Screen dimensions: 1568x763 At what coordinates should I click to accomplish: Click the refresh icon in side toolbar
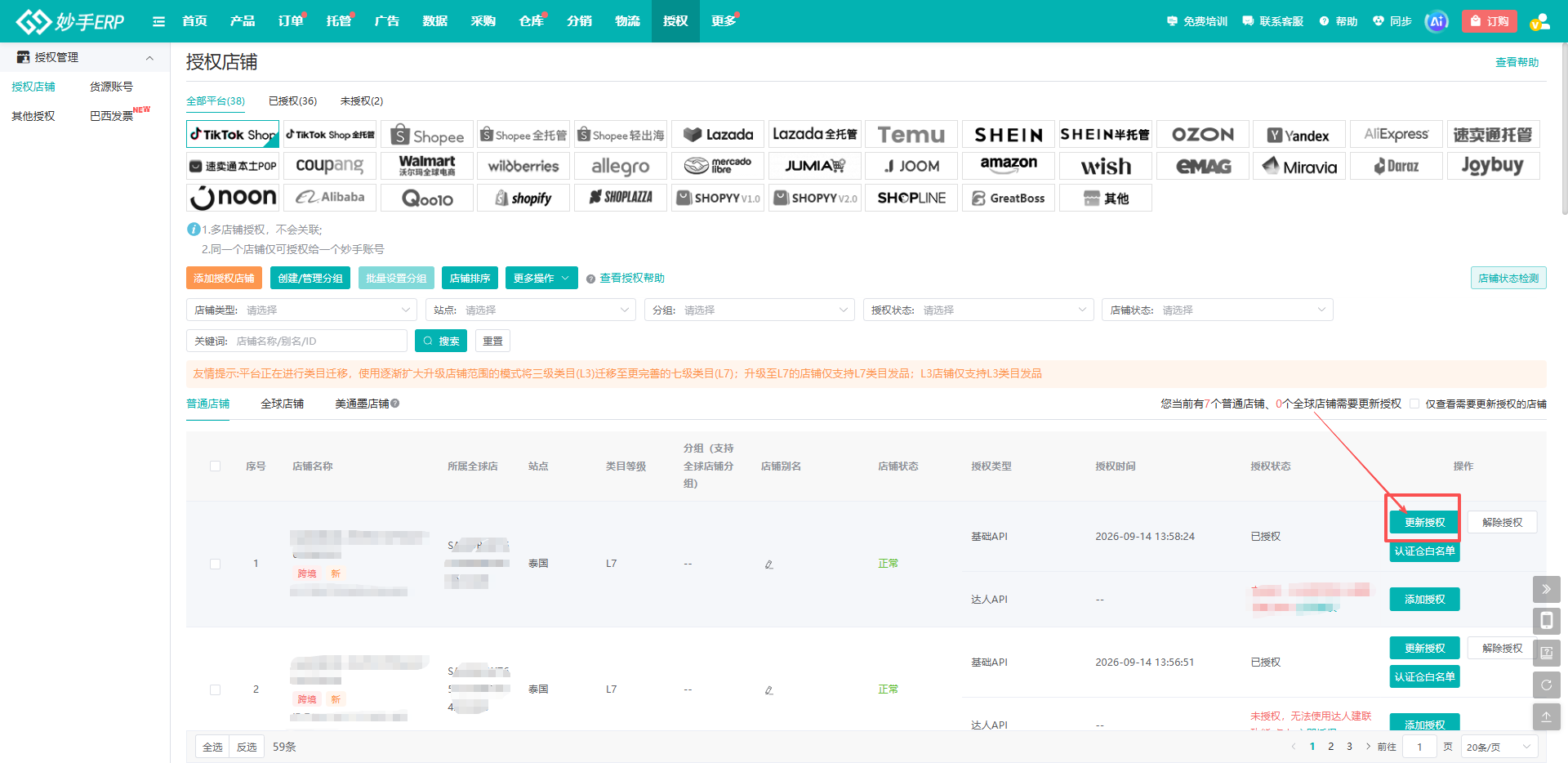(1546, 685)
